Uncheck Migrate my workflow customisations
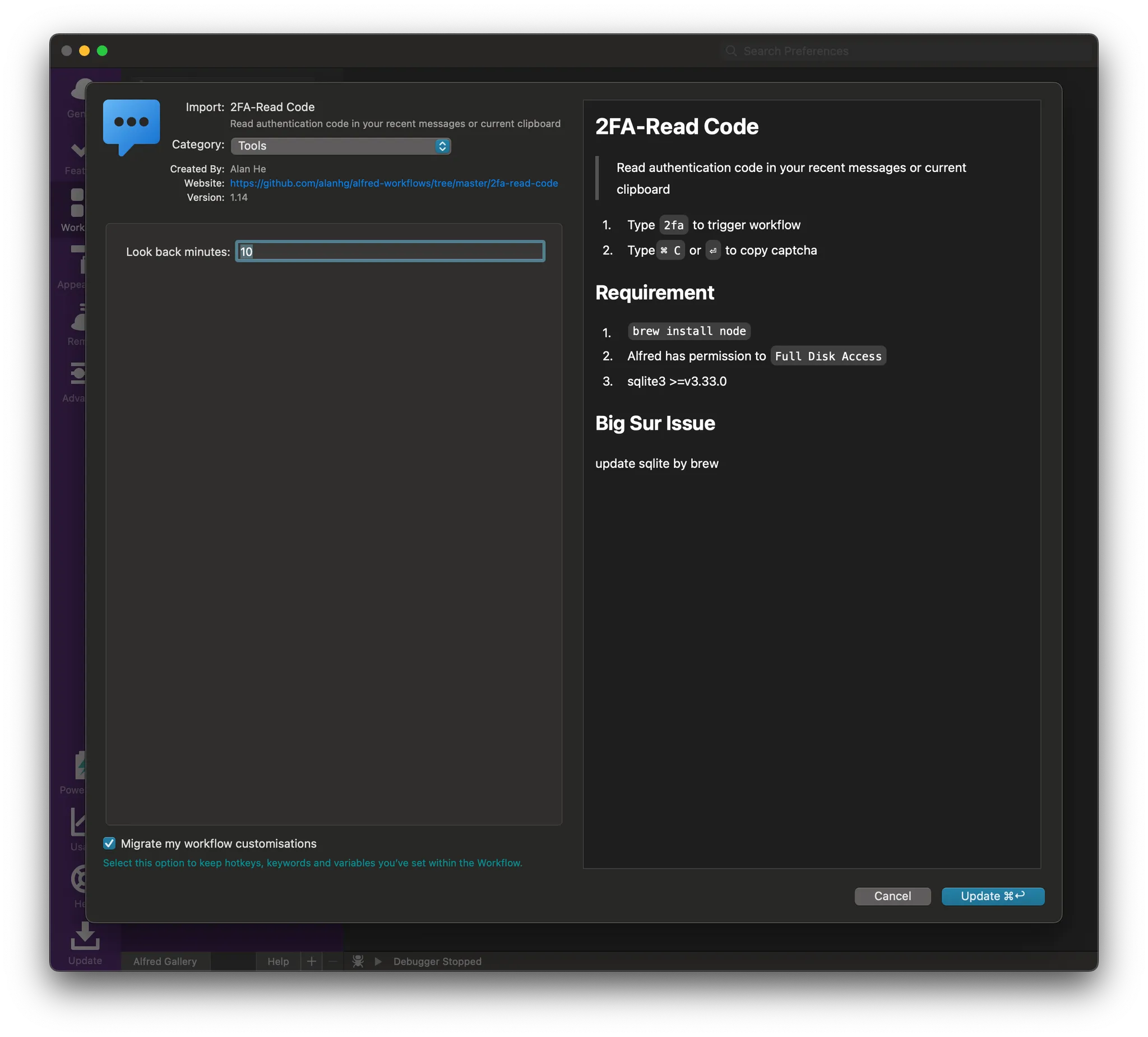 tap(109, 844)
